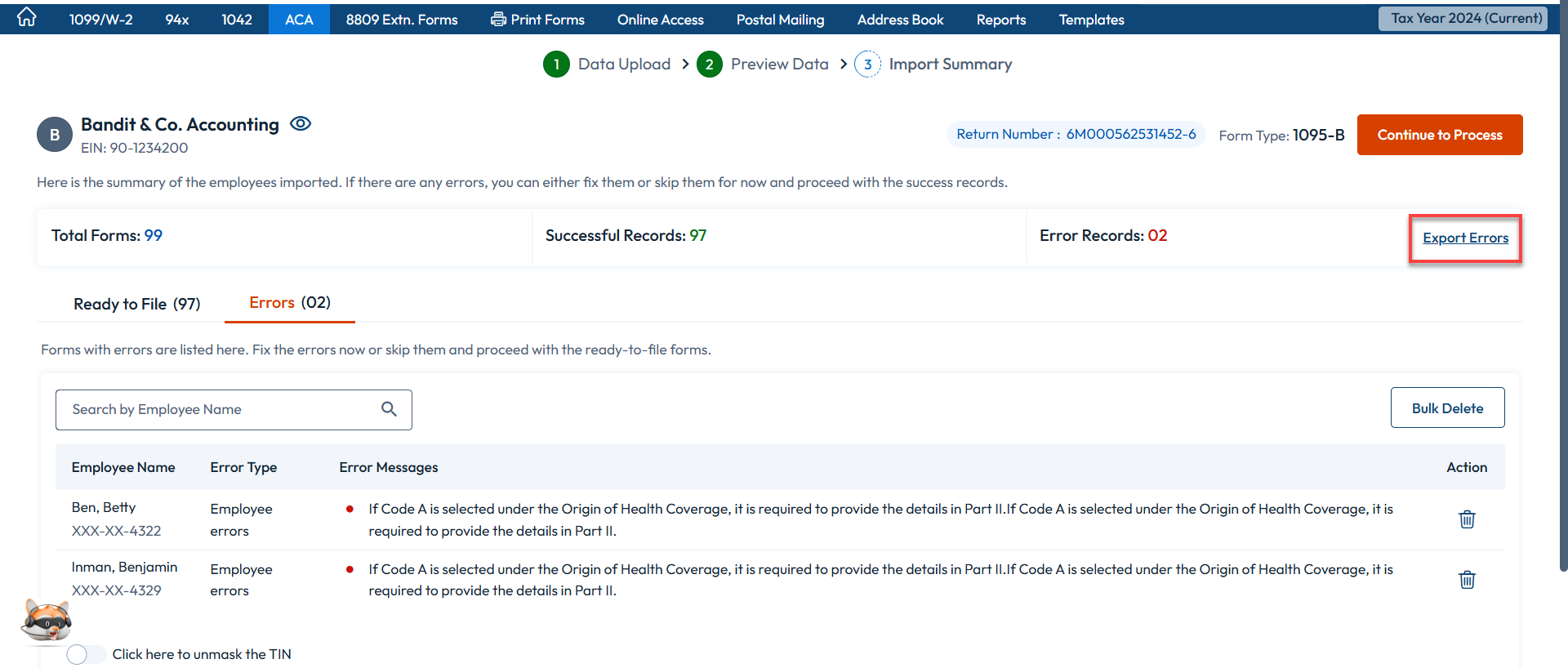The width and height of the screenshot is (1568, 668).
Task: Click the Bulk Delete button
Action: 1447,407
